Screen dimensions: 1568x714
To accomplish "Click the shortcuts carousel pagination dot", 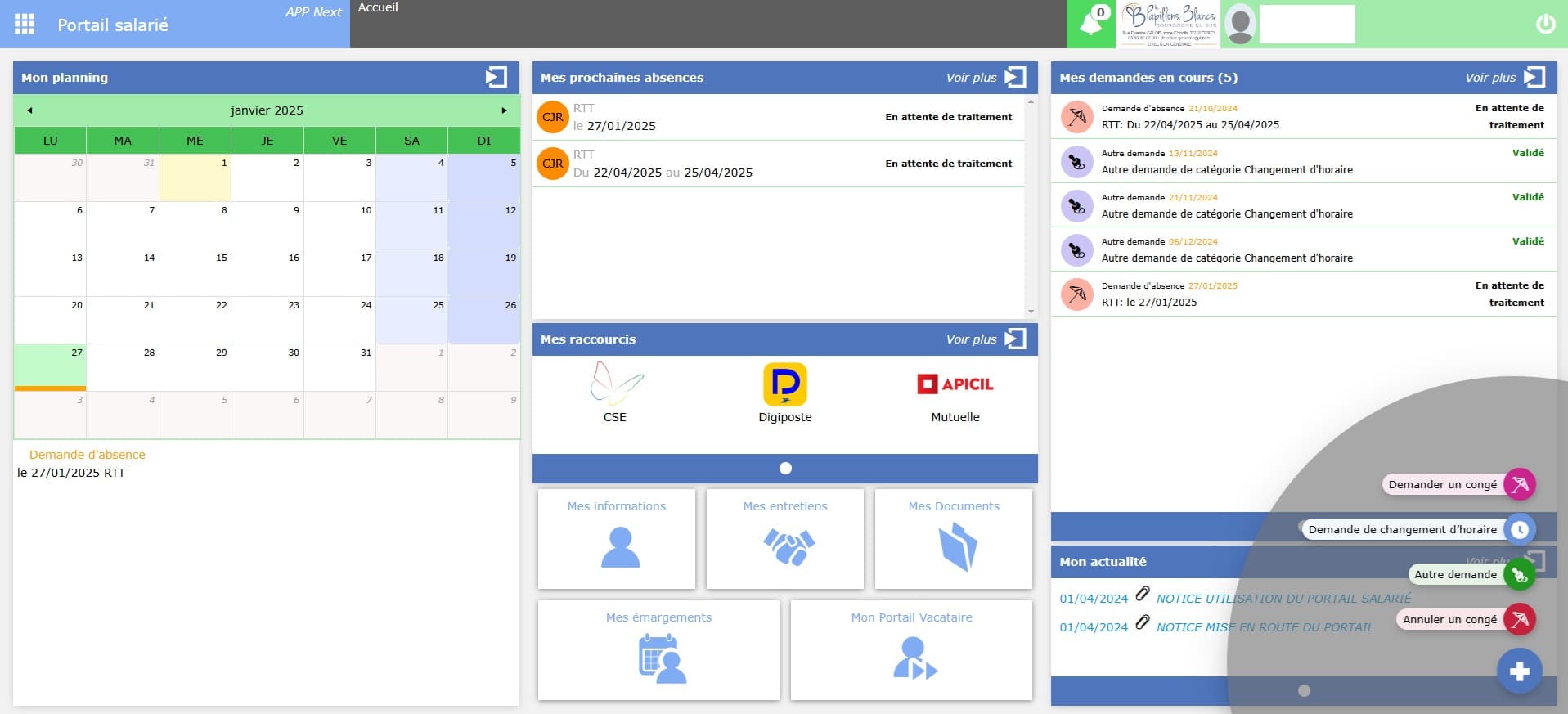I will tap(785, 469).
